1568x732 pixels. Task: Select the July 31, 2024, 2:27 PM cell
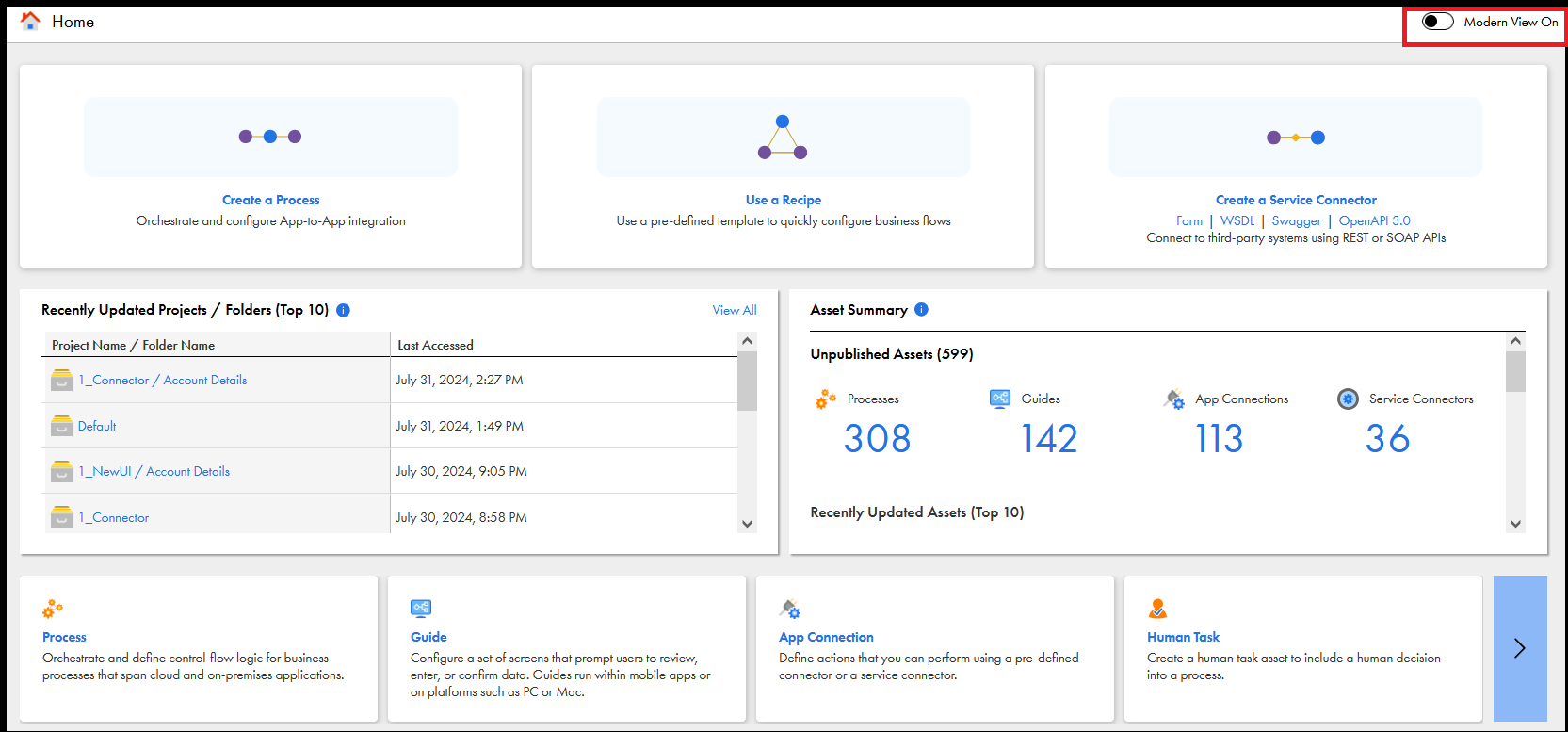click(564, 380)
